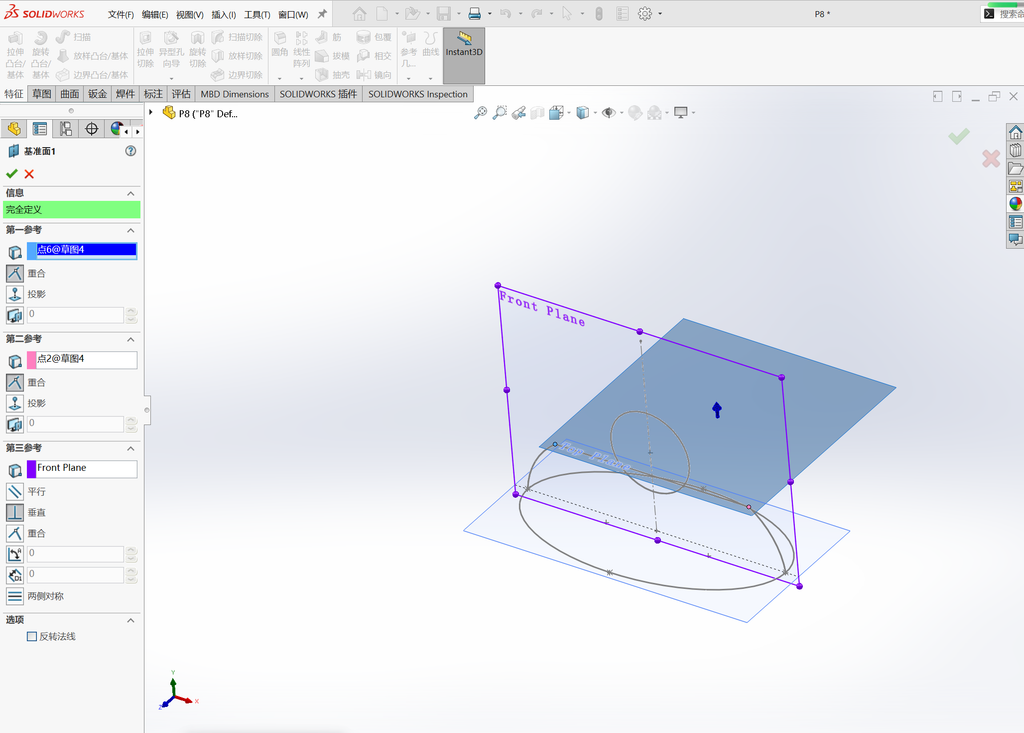Click the purple color swatch beside Front Plane
Screen dimensions: 1024x733
[x=31, y=469]
